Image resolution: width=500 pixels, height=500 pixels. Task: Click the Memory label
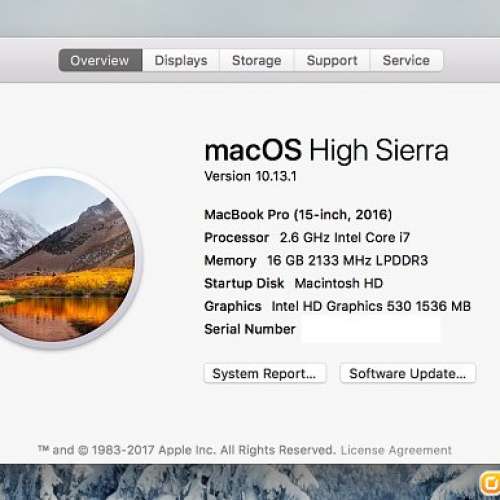pos(230,260)
